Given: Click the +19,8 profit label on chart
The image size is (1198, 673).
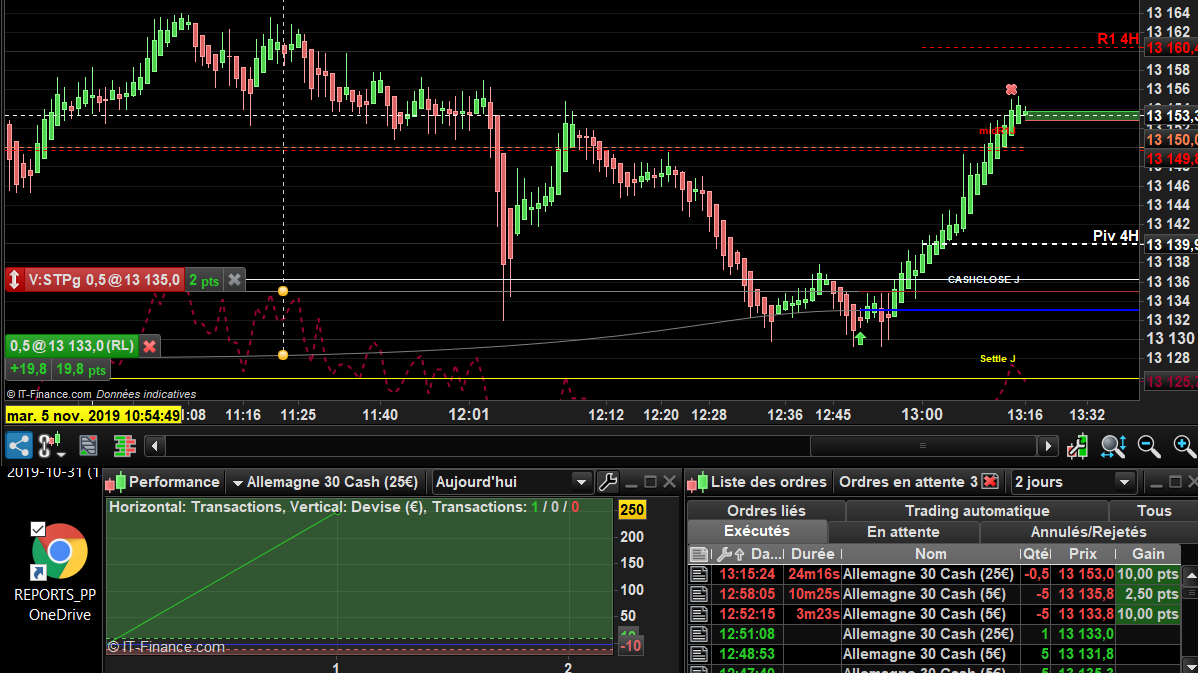Looking at the screenshot, I should click(28, 369).
